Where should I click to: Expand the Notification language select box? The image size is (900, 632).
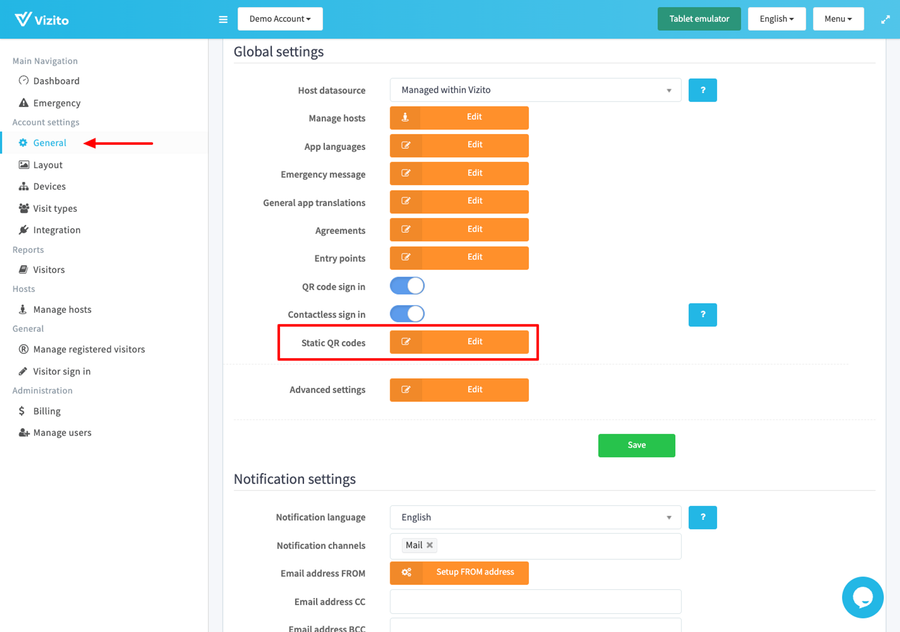click(535, 517)
